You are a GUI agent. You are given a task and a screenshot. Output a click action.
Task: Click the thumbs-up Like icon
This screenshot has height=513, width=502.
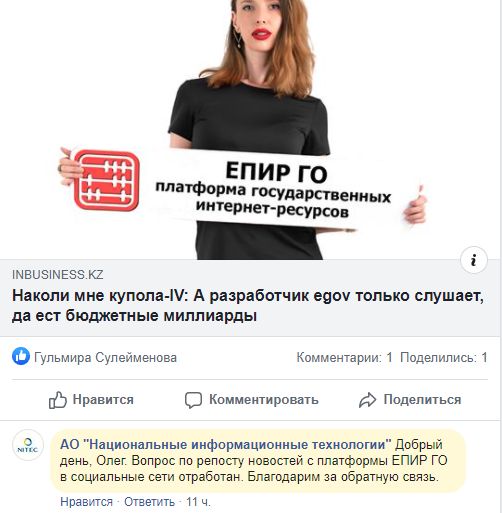(x=58, y=399)
